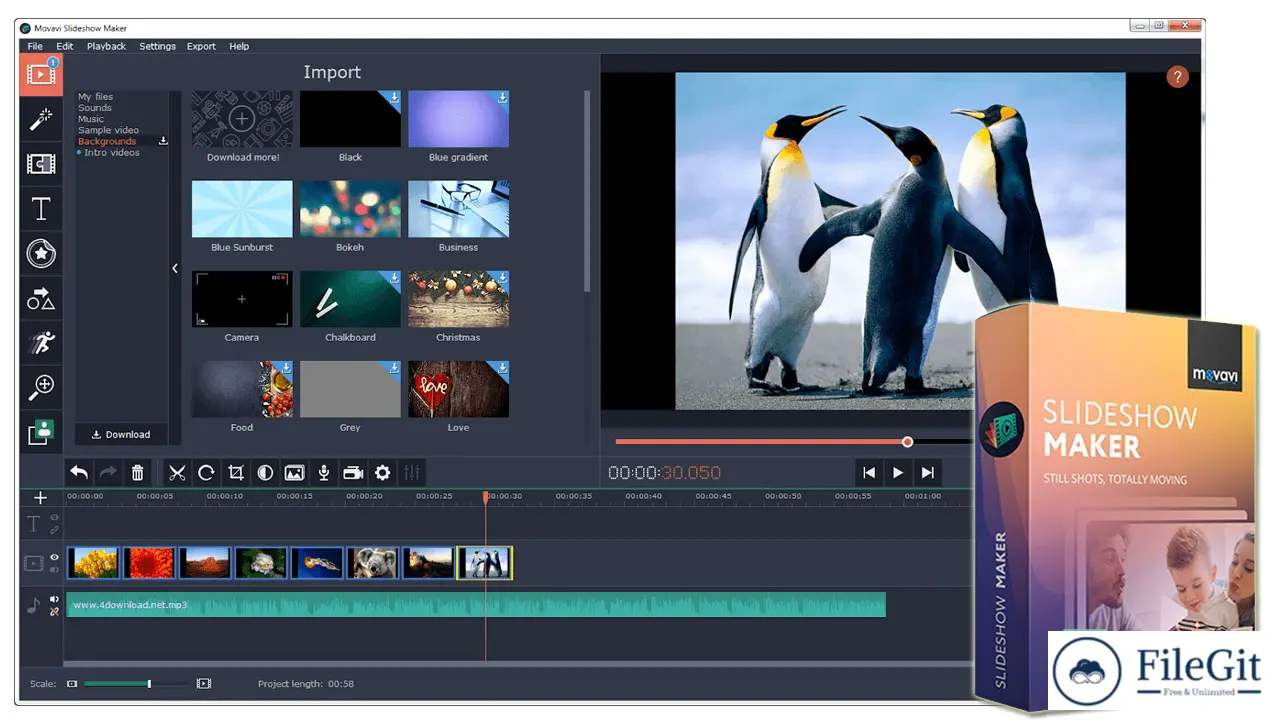Go to next frame in player
This screenshot has width=1280, height=720.
(927, 473)
